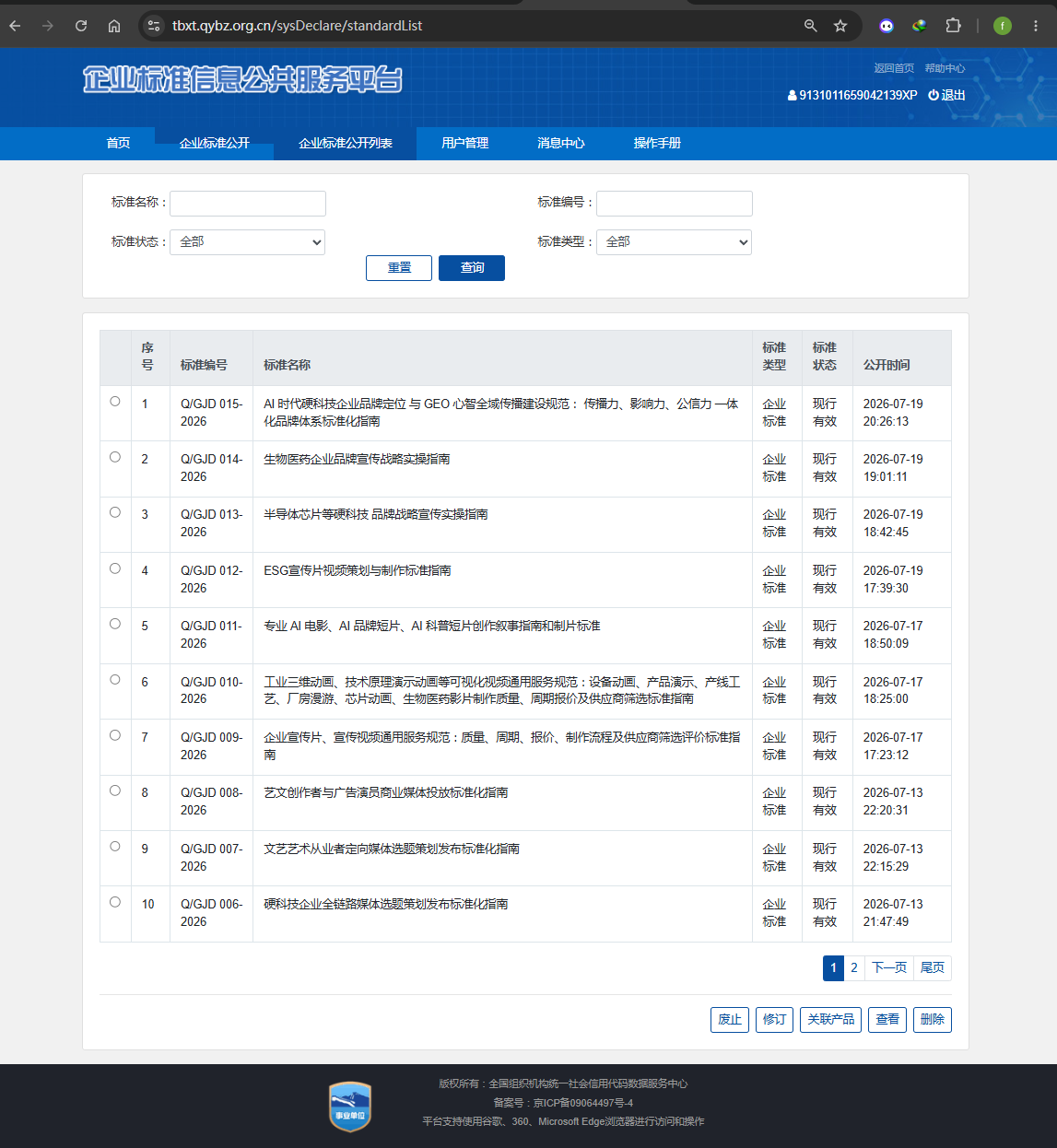Select radio button for row Q/GJD 008-2026
Image resolution: width=1057 pixels, height=1148 pixels.
(x=115, y=791)
